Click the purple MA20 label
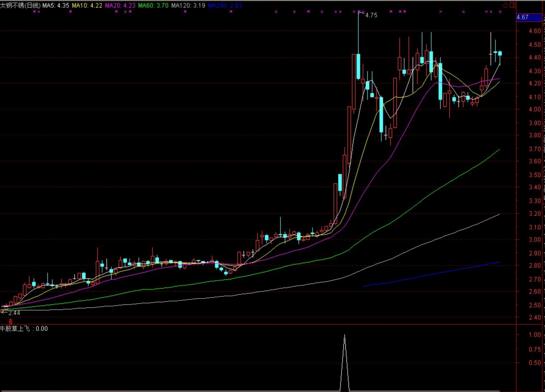The image size is (545, 392). [120, 6]
